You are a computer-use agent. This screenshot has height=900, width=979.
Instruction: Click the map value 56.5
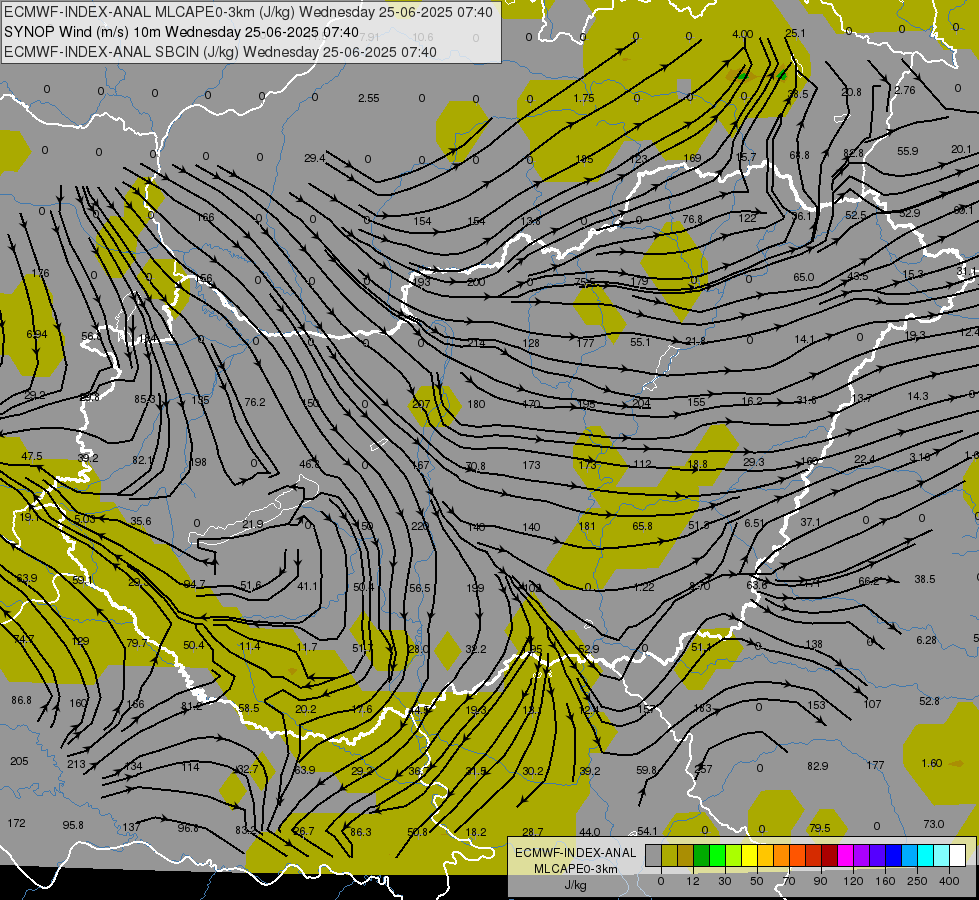[x=420, y=588]
